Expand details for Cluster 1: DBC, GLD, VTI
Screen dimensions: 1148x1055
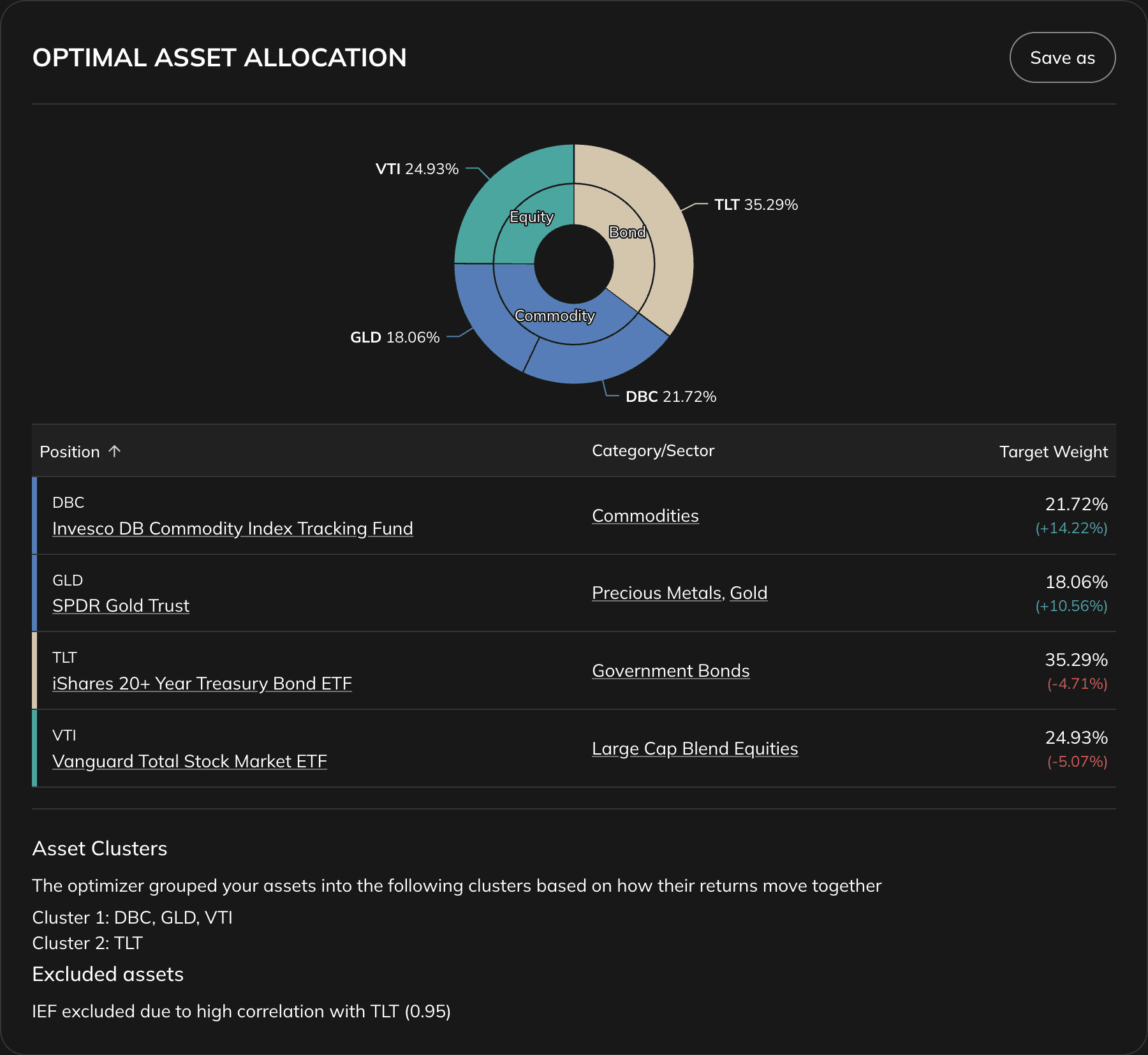(x=132, y=917)
